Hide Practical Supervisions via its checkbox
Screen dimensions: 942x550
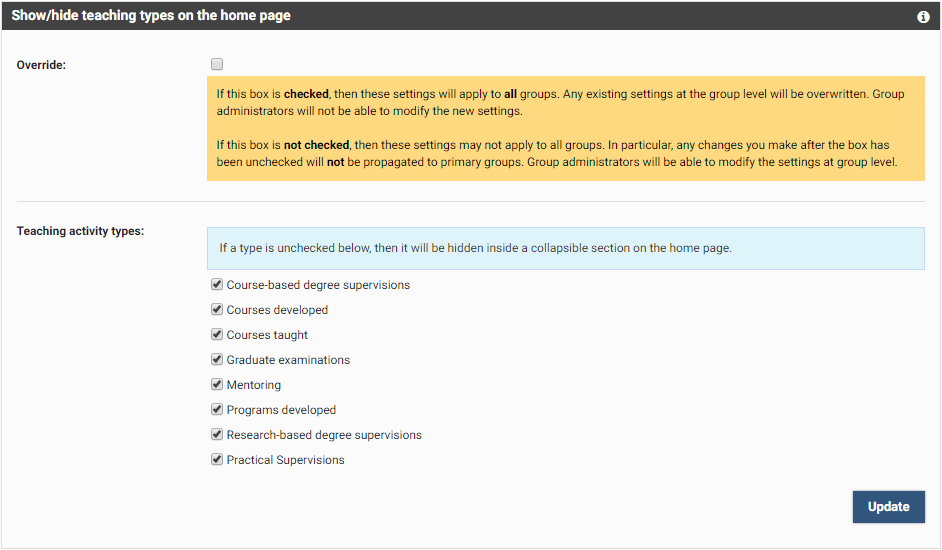217,460
